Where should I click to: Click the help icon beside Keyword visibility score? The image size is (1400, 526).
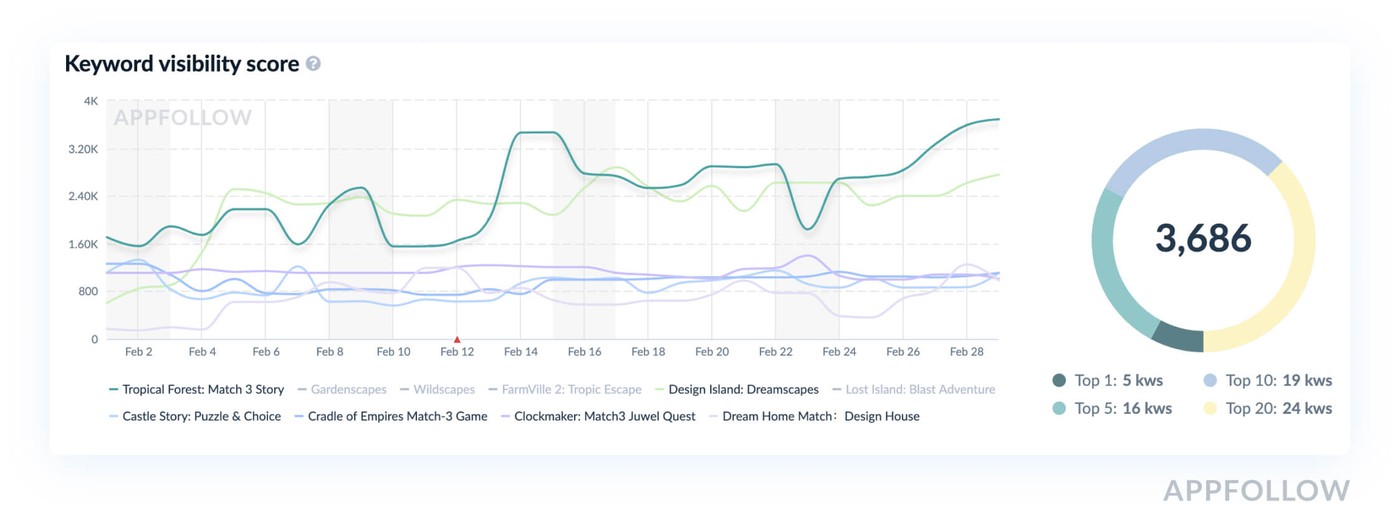(x=313, y=64)
